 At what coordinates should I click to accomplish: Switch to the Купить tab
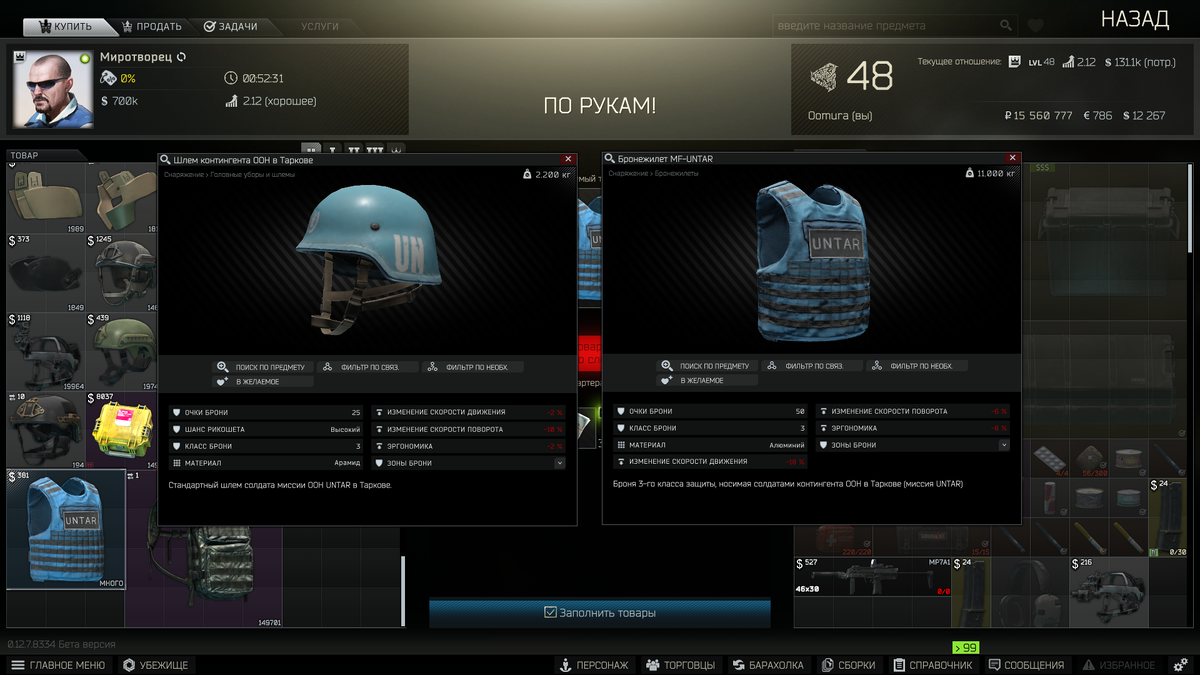(65, 26)
